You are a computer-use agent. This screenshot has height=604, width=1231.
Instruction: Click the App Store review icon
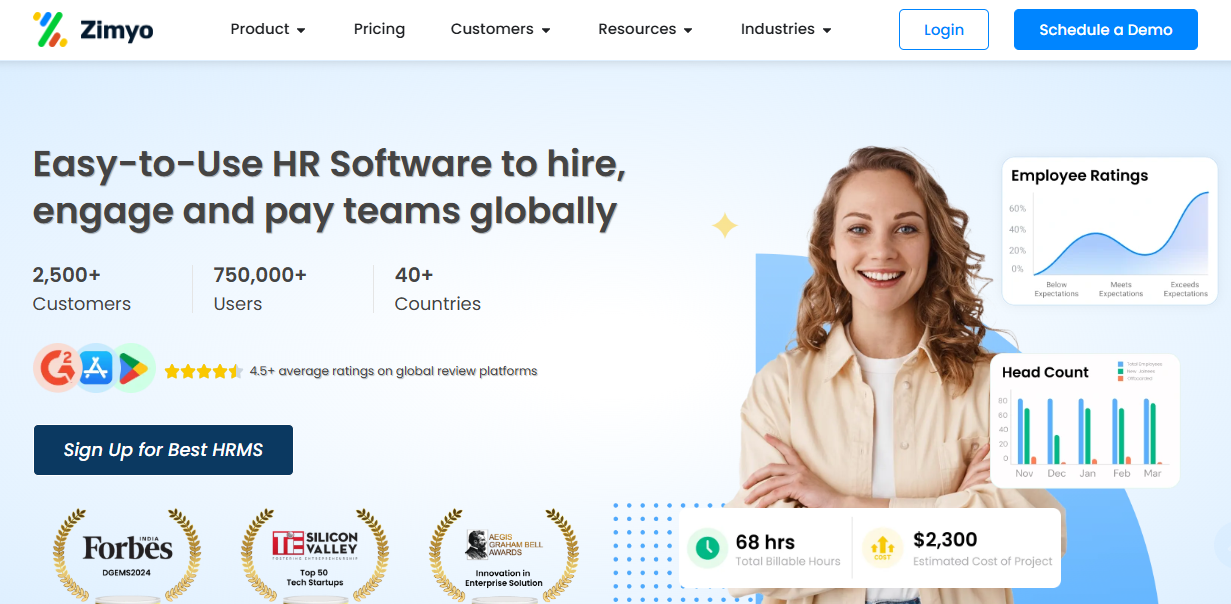pyautogui.click(x=96, y=368)
